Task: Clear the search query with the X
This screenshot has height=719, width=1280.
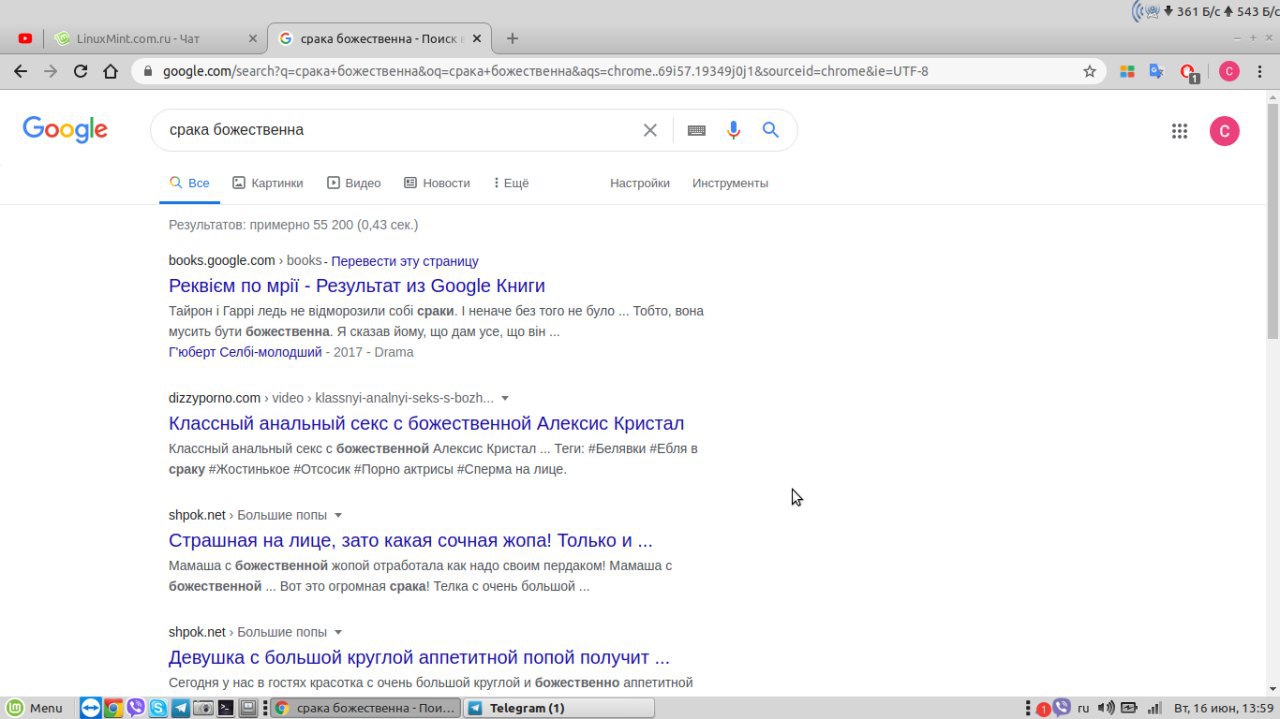Action: coord(650,130)
